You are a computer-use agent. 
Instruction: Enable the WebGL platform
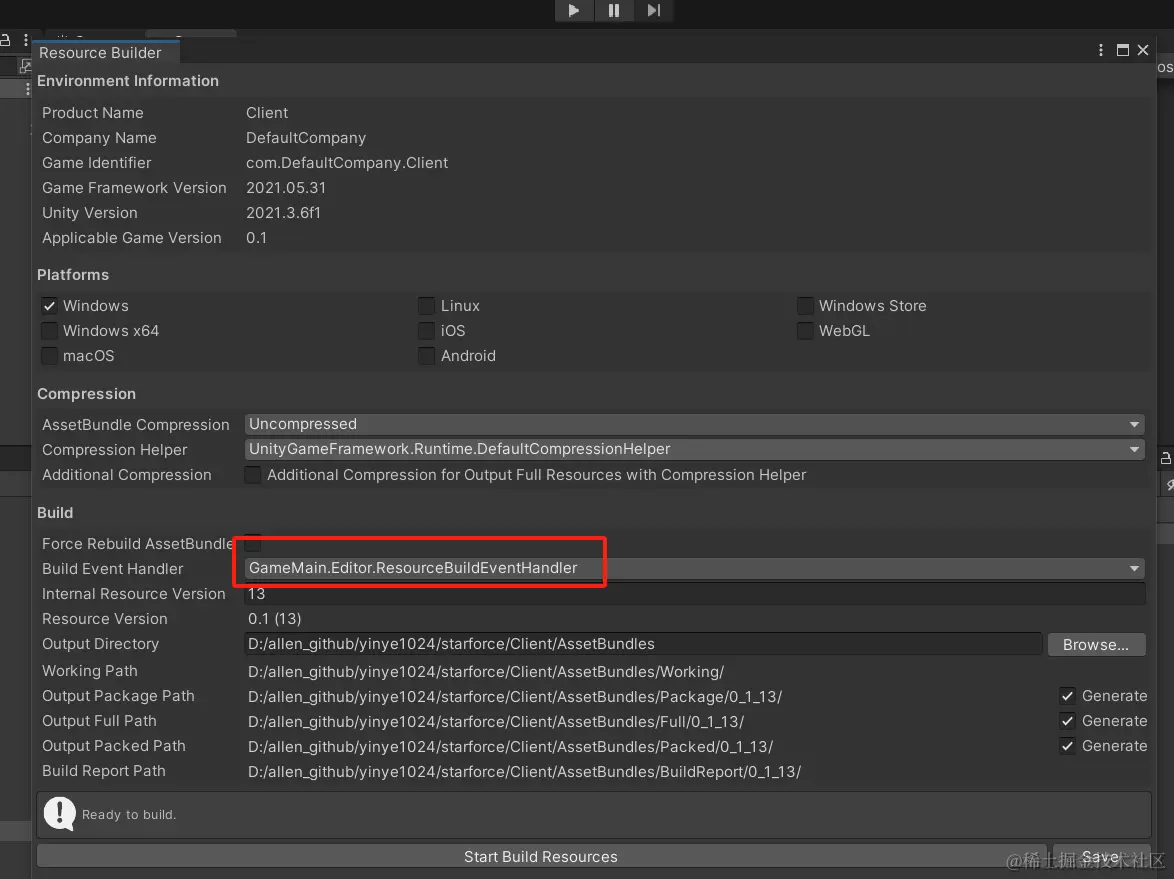point(805,331)
